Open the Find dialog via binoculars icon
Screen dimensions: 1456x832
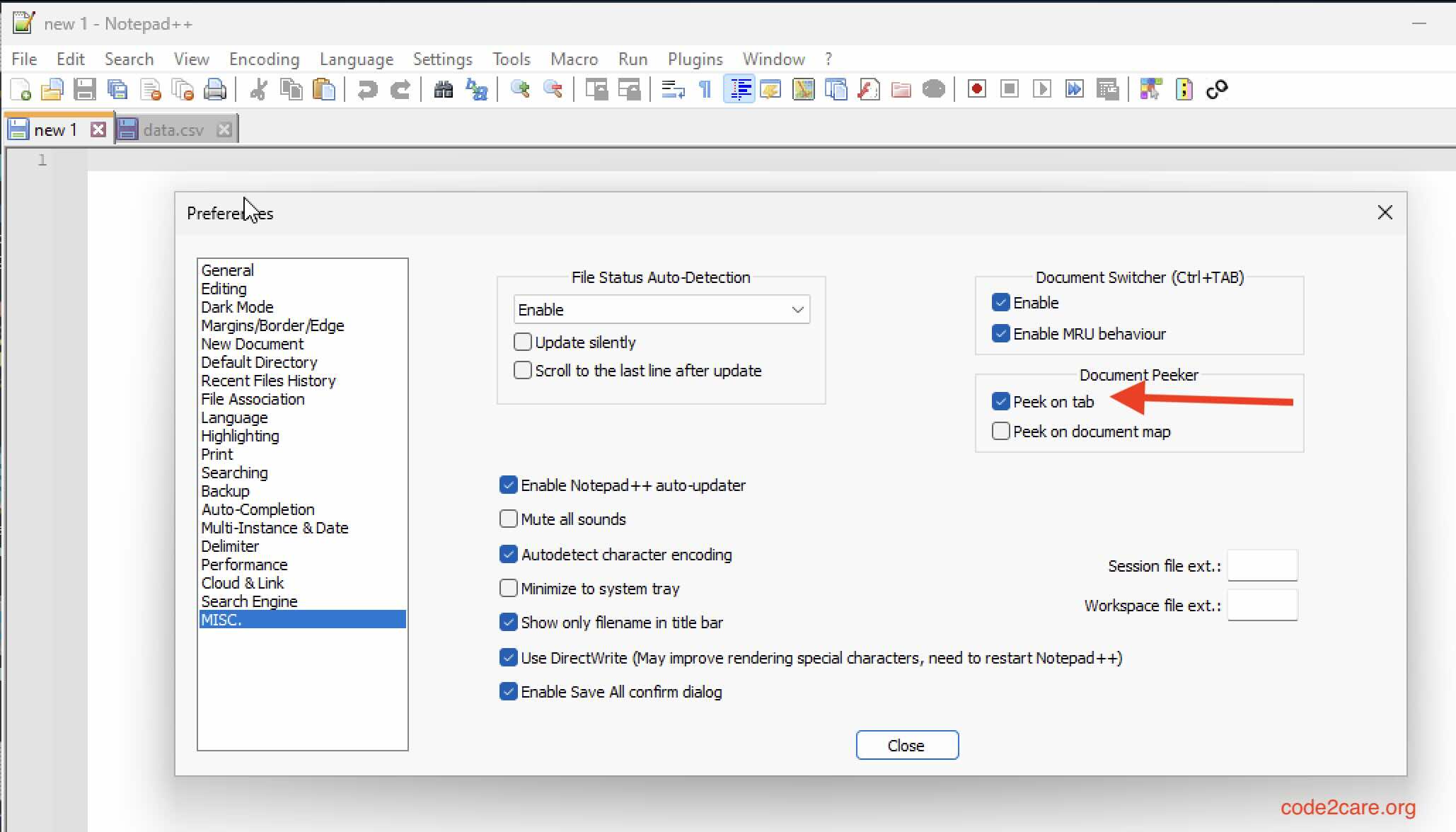click(442, 89)
